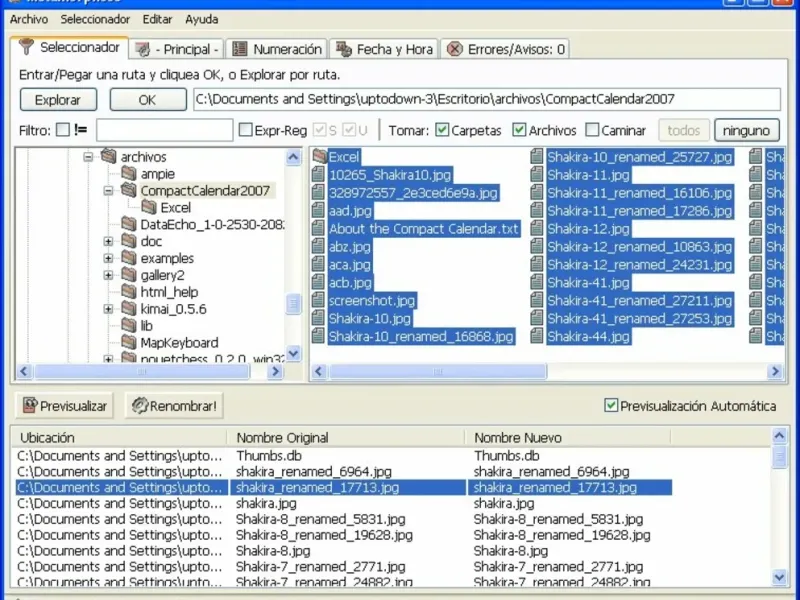Screen dimensions: 800x600
Task: Enable the Caminar checkbox
Action: click(592, 130)
